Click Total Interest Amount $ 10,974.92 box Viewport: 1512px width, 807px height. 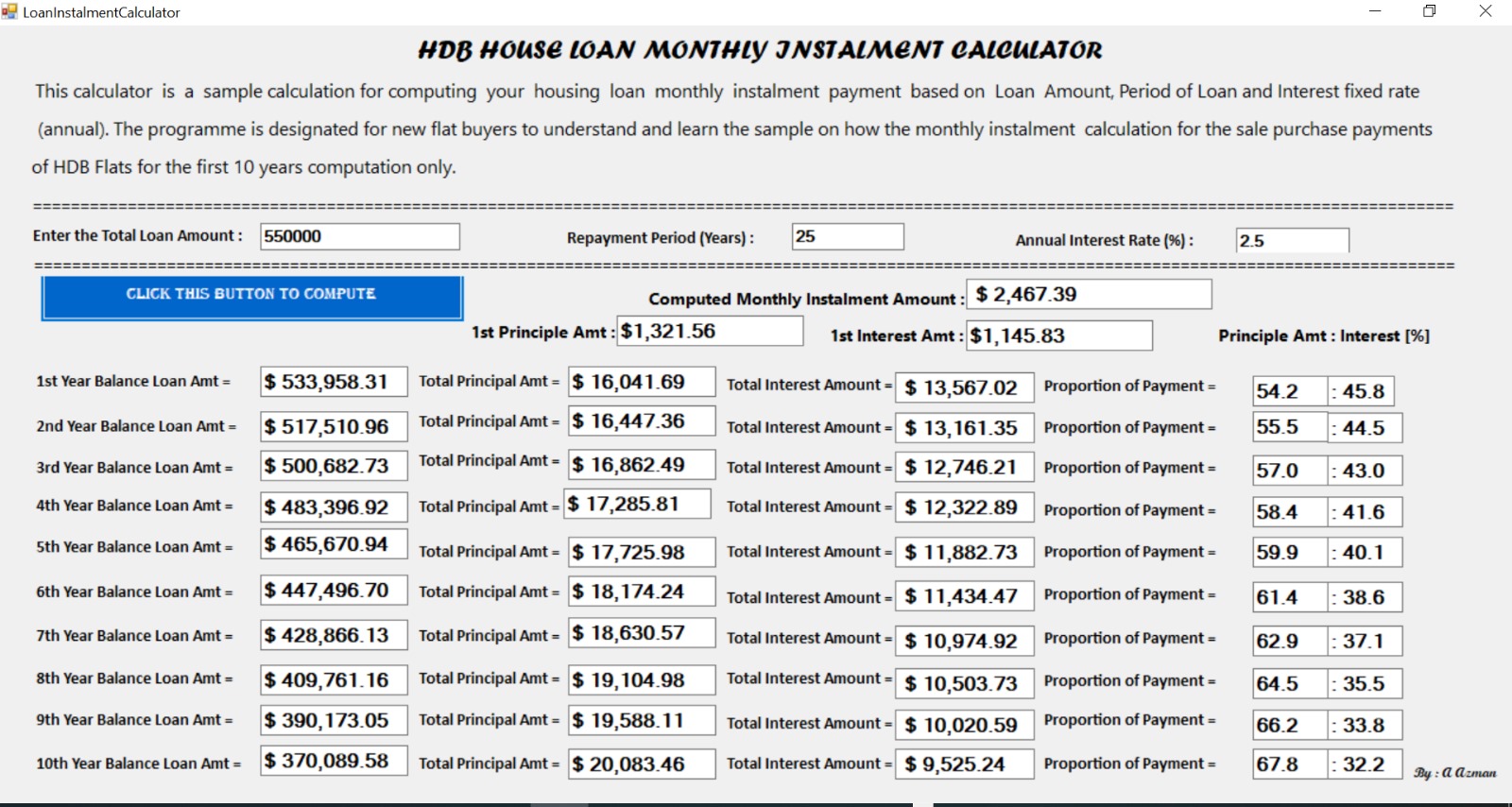tap(965, 641)
